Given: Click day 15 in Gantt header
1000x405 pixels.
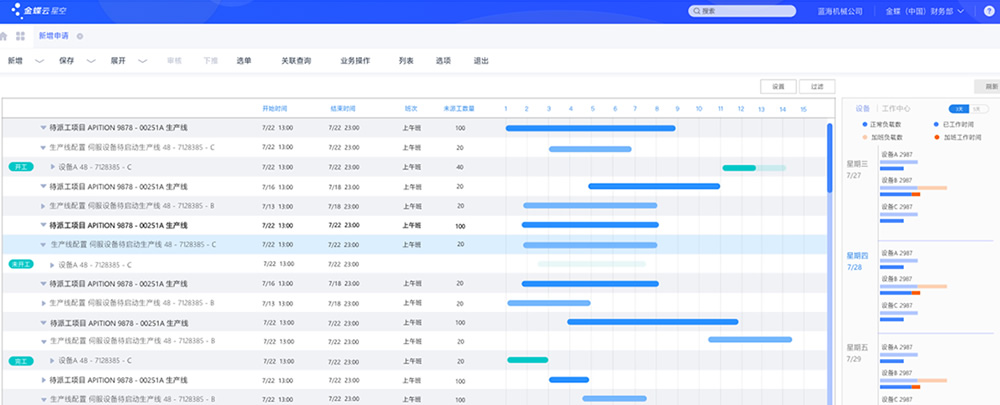Looking at the screenshot, I should 804,109.
